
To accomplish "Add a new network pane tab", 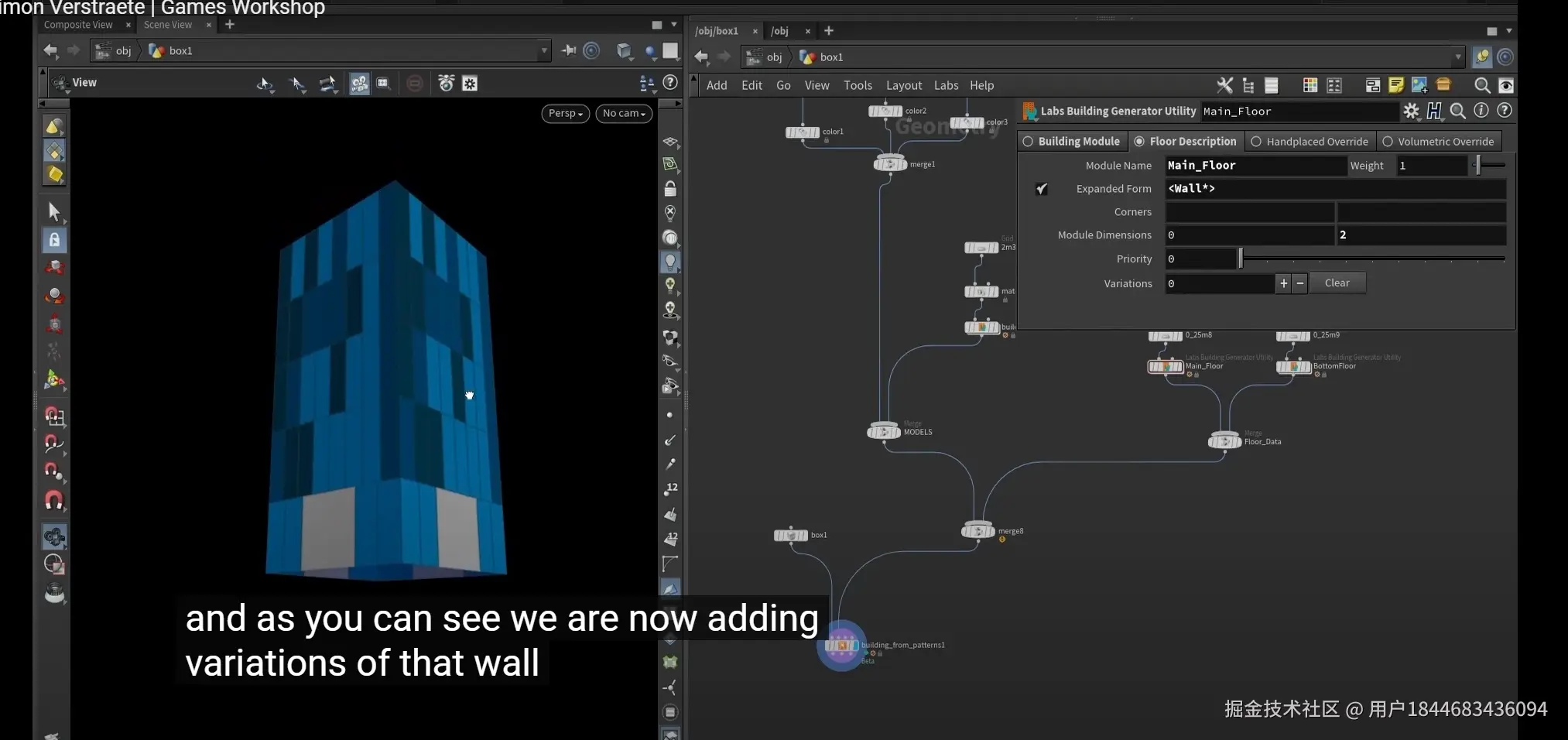I will click(x=829, y=31).
